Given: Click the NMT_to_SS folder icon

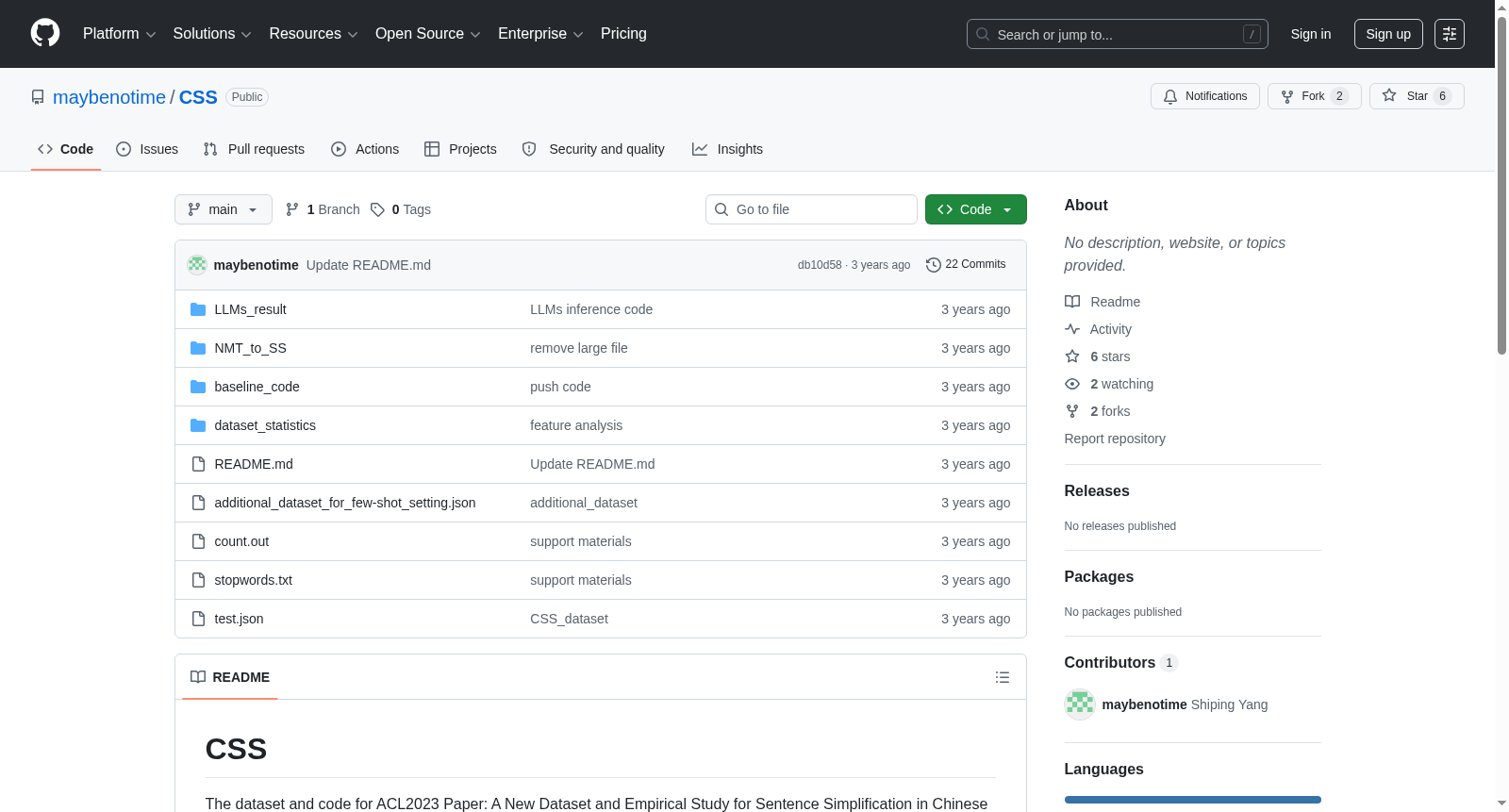Looking at the screenshot, I should pyautogui.click(x=198, y=348).
